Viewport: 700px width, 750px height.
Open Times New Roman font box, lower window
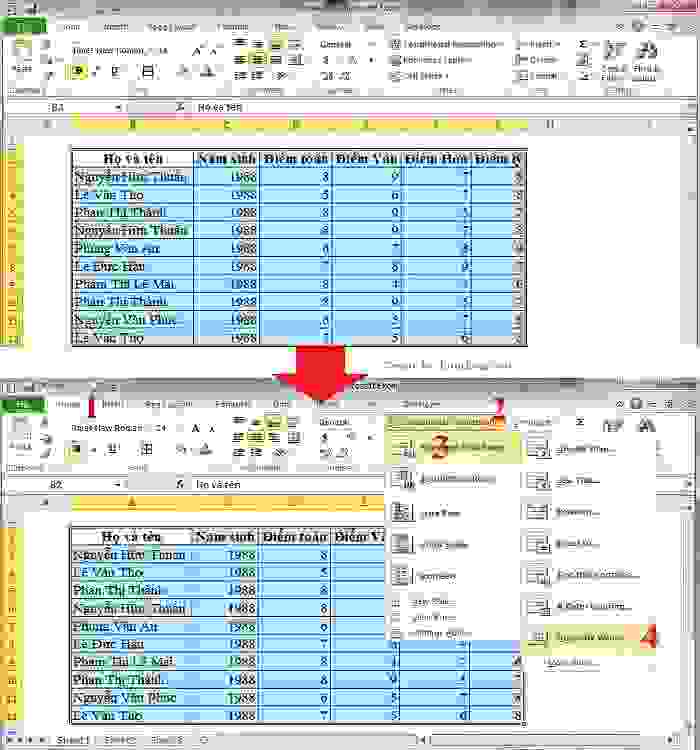tap(111, 428)
